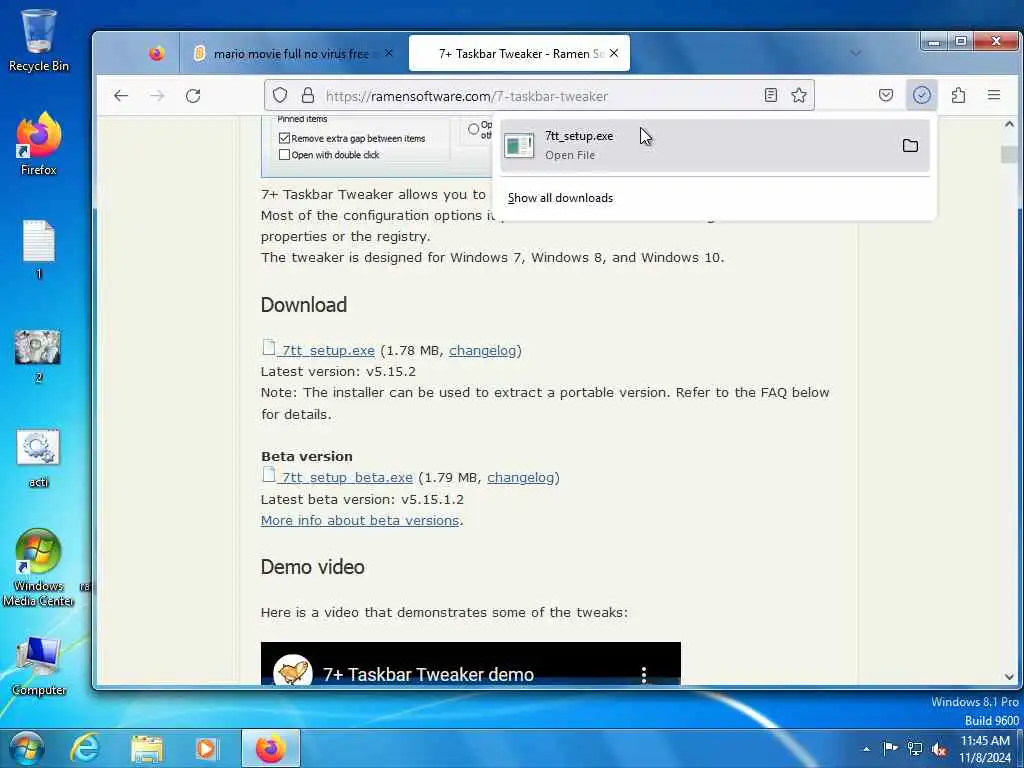Click the 7+ Taskbar Tweaker demo video title
Image resolution: width=1024 pixels, height=768 pixels.
428,674
